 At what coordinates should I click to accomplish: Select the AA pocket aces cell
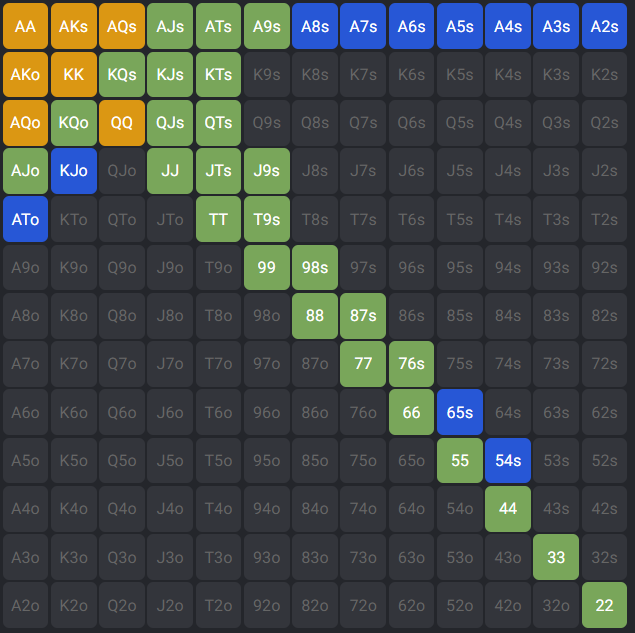[26, 27]
